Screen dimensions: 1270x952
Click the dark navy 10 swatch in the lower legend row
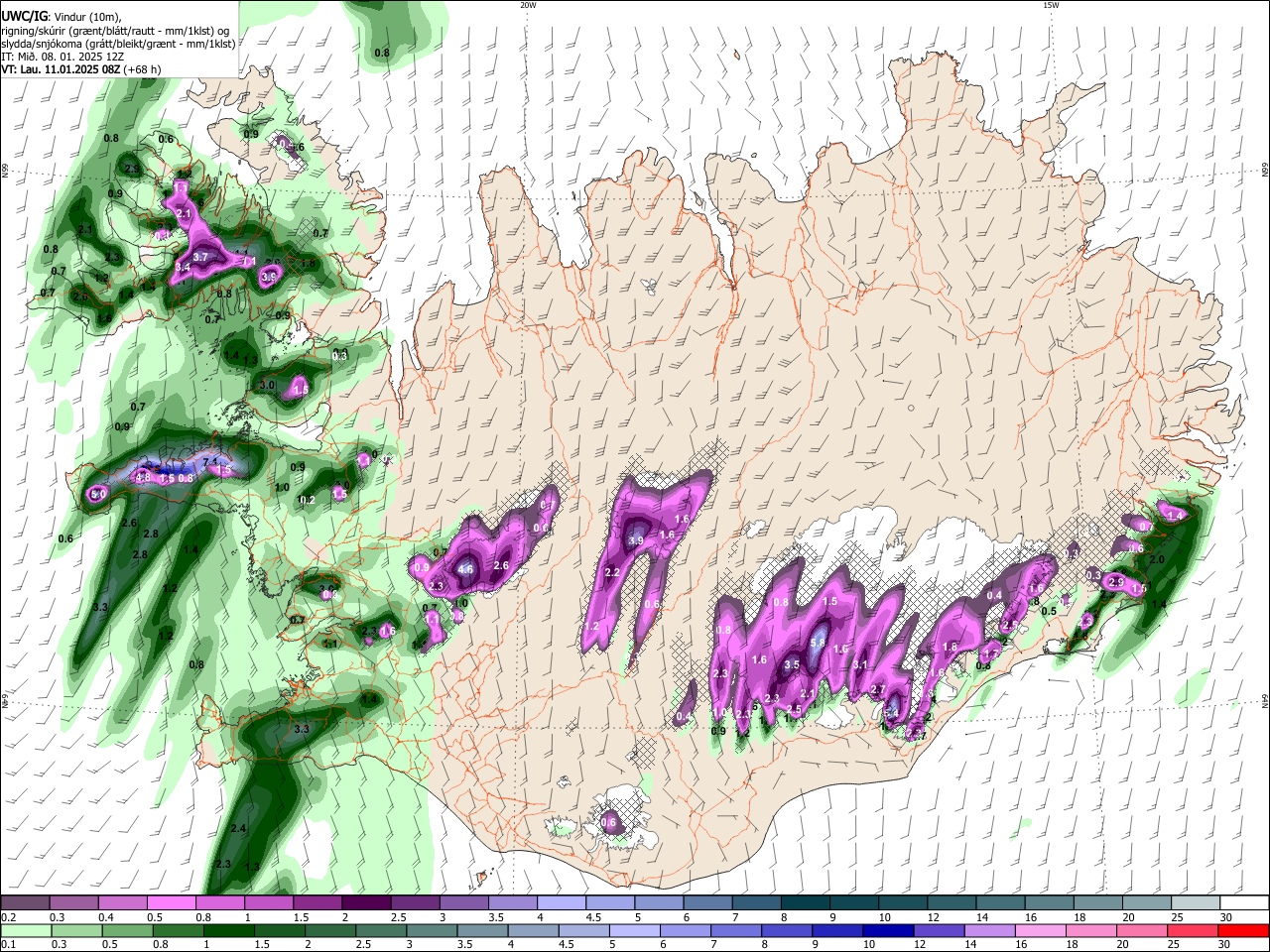point(888,931)
